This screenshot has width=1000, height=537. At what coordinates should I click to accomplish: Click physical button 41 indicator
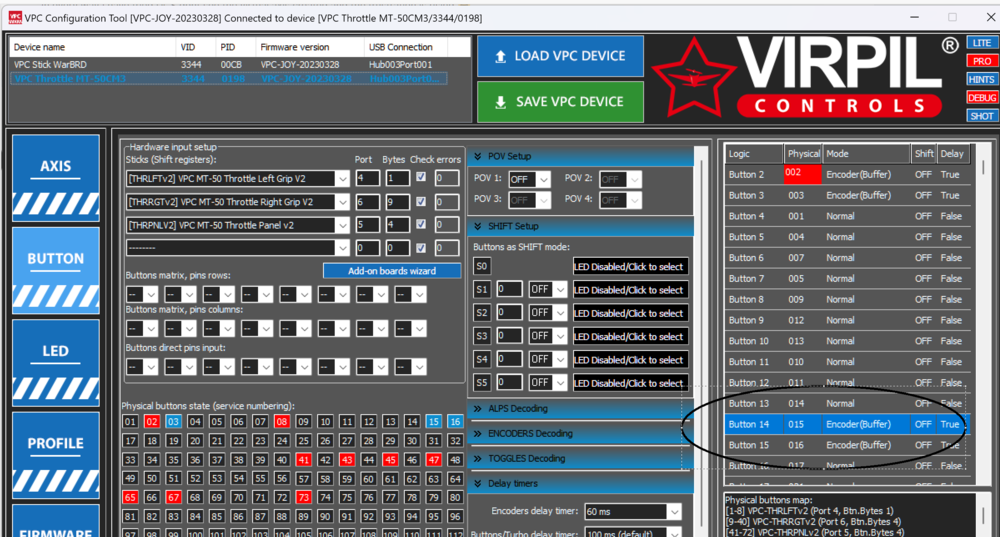pyautogui.click(x=303, y=460)
